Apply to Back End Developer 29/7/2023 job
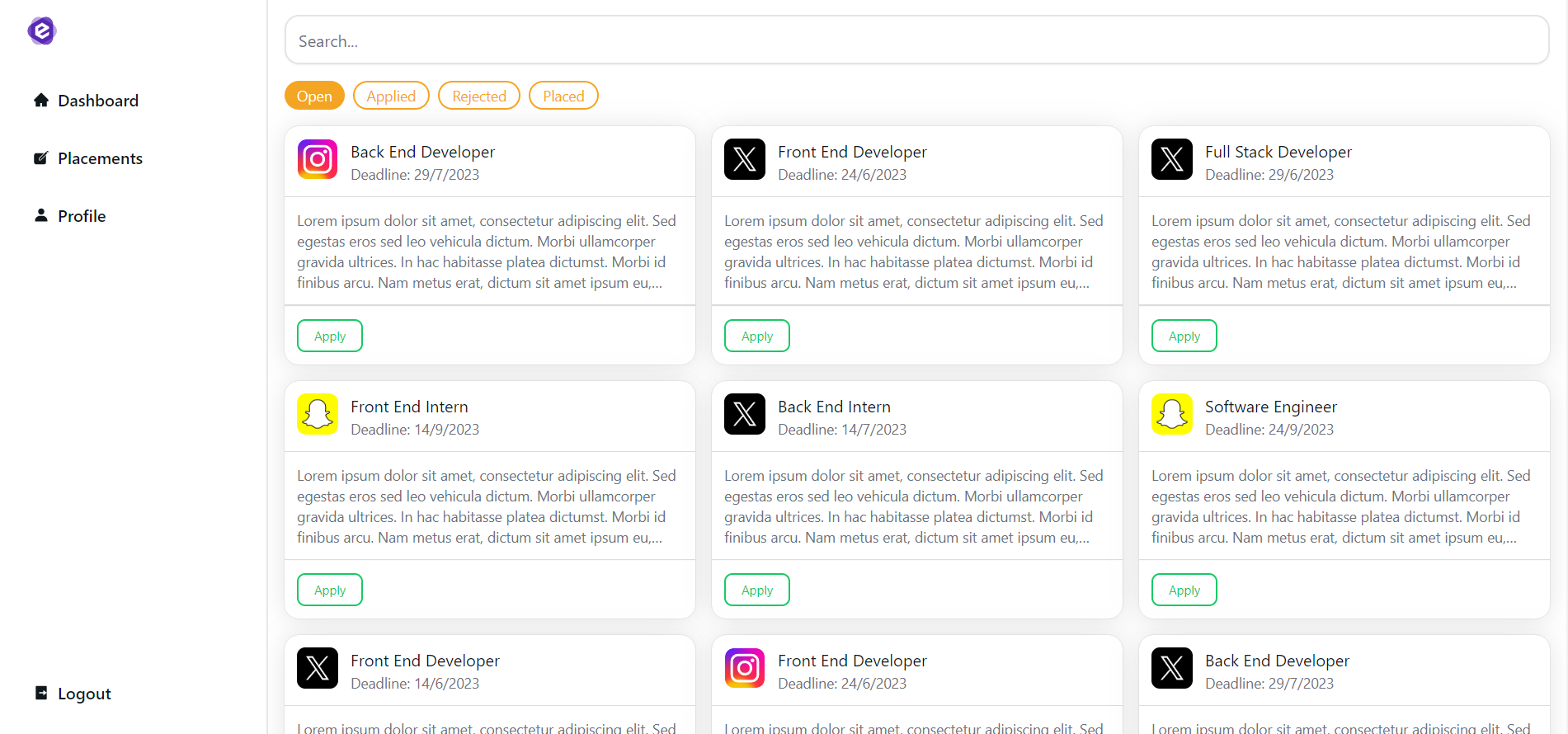This screenshot has width=1568, height=734. [330, 336]
